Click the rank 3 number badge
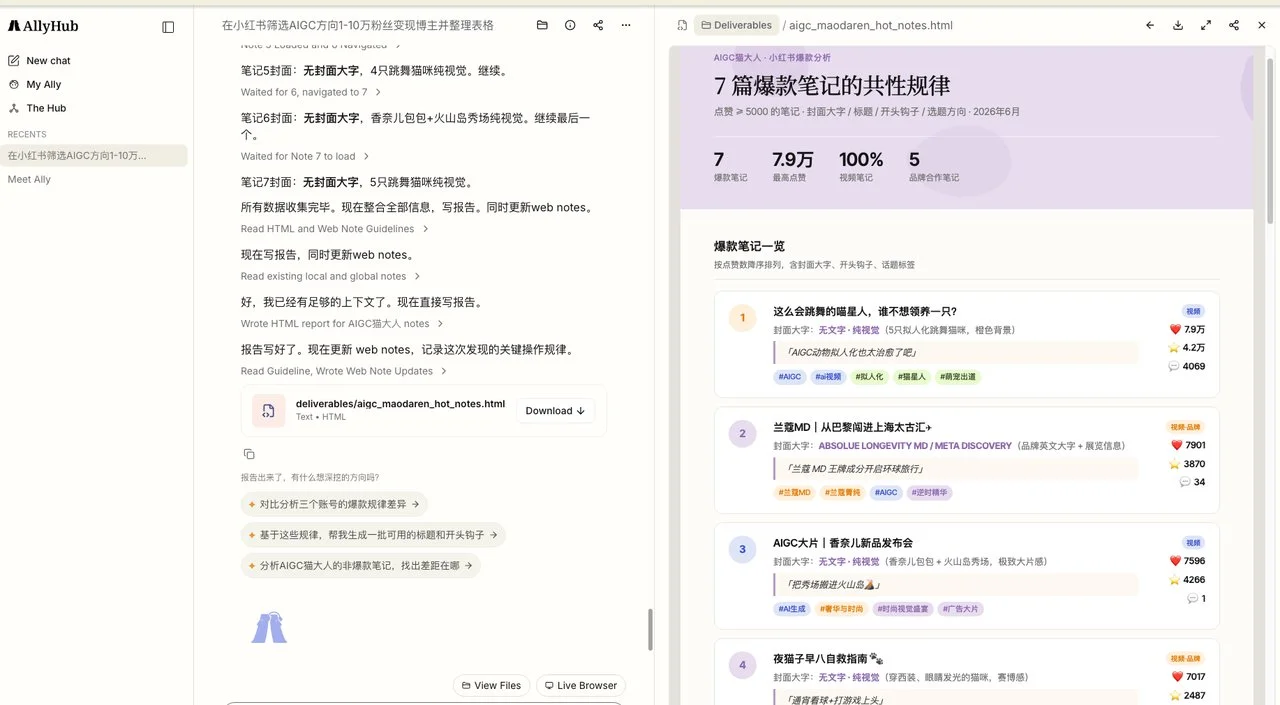 742,549
